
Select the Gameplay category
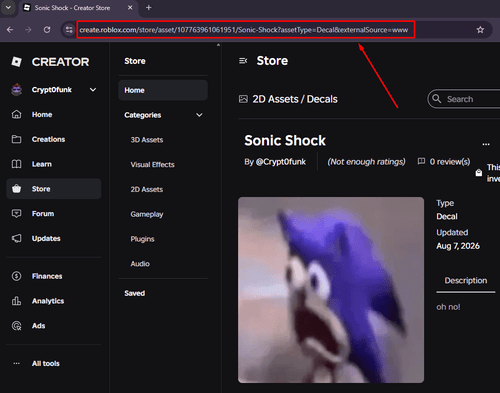pos(147,214)
